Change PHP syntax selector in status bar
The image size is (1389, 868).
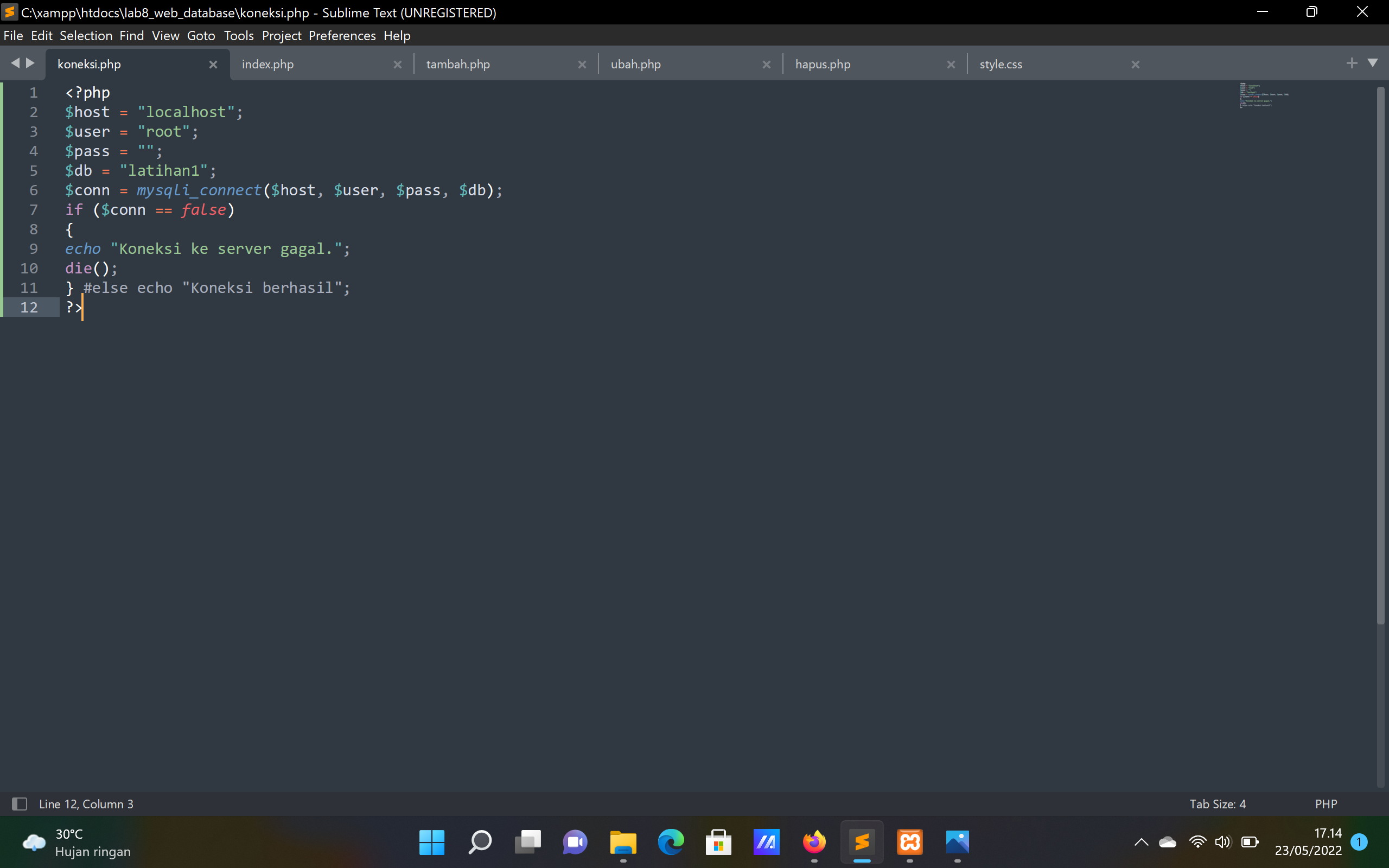1326,803
